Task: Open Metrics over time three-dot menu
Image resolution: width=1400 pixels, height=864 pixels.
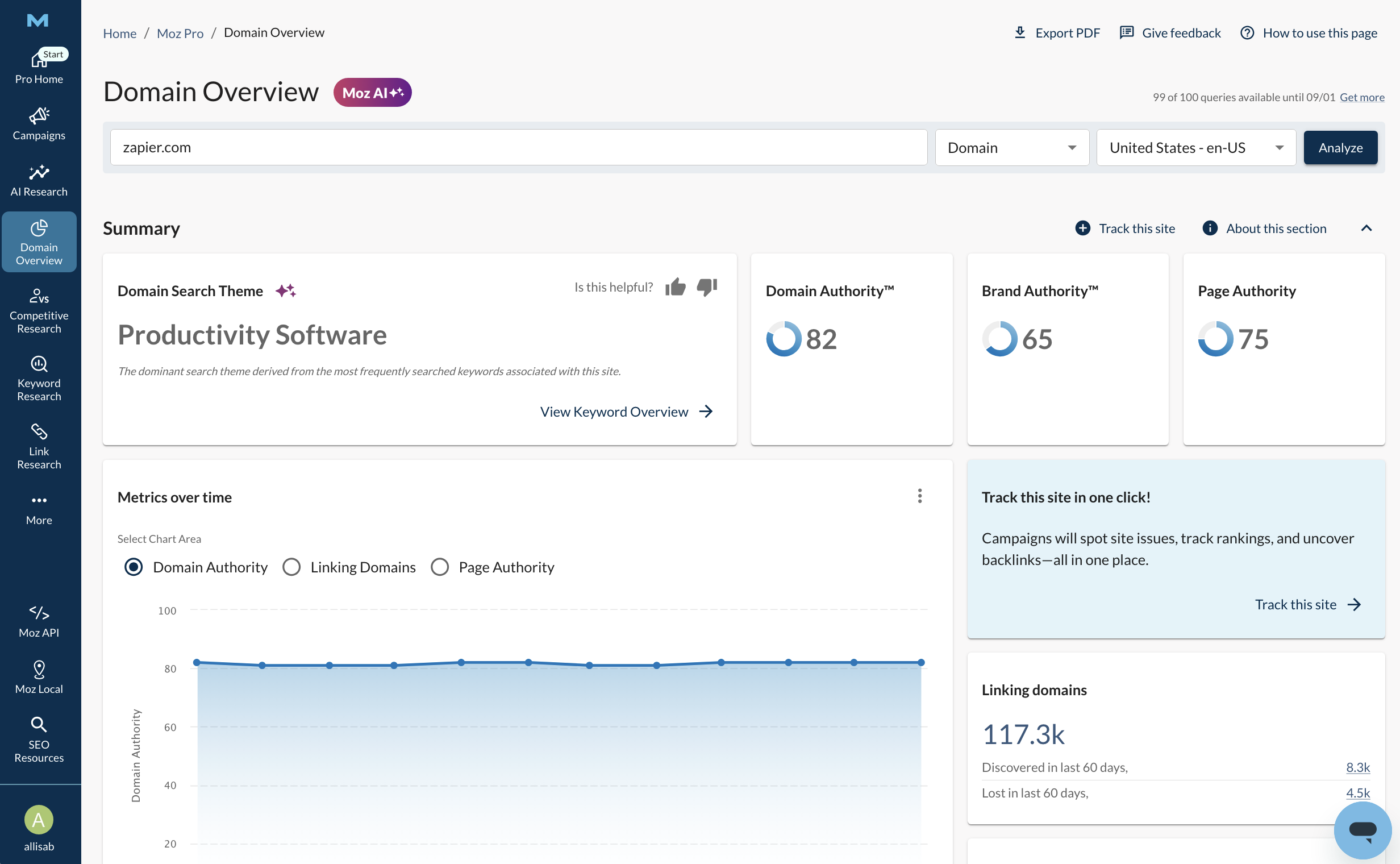Action: (x=920, y=496)
